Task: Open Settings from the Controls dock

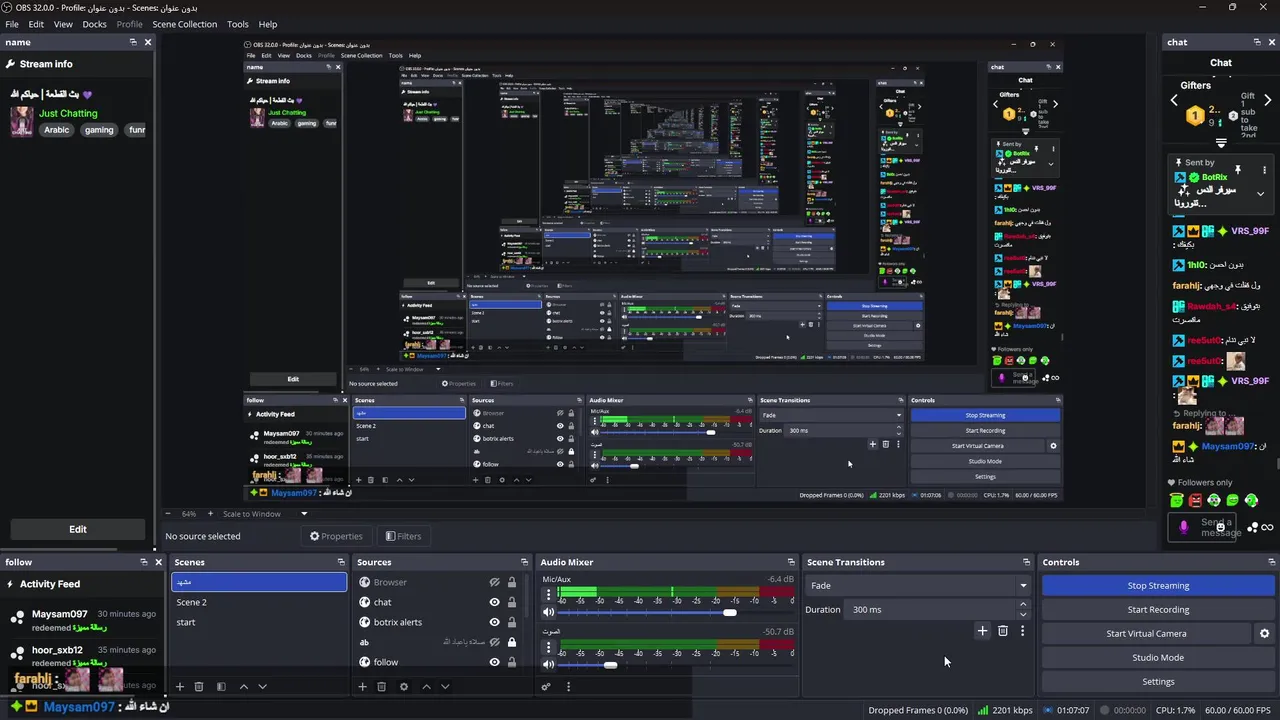Action: (x=1158, y=682)
